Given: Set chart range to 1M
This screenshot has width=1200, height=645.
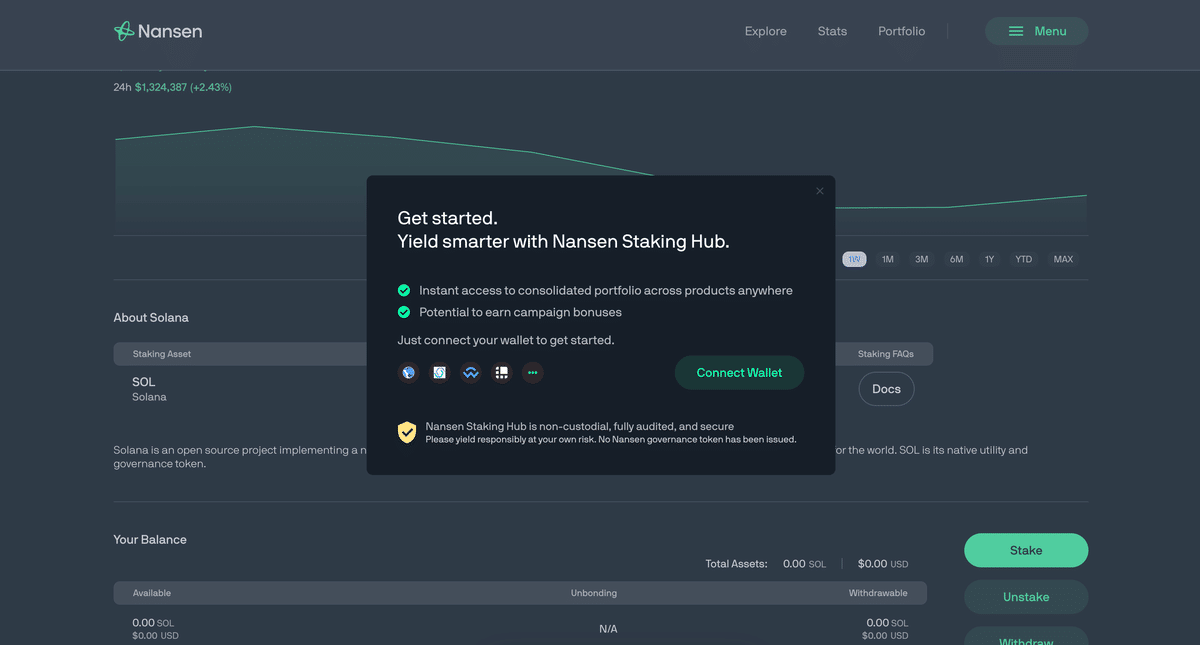Looking at the screenshot, I should [x=887, y=259].
